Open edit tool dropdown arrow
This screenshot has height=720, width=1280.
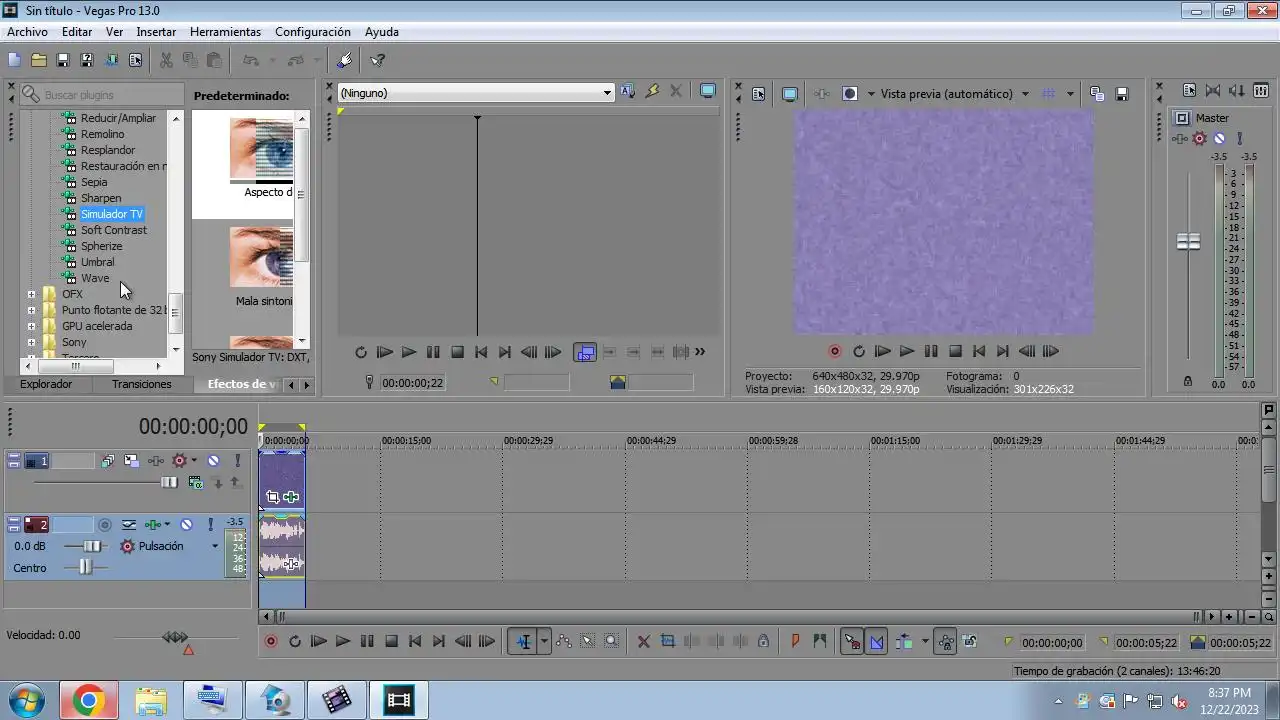(x=544, y=642)
